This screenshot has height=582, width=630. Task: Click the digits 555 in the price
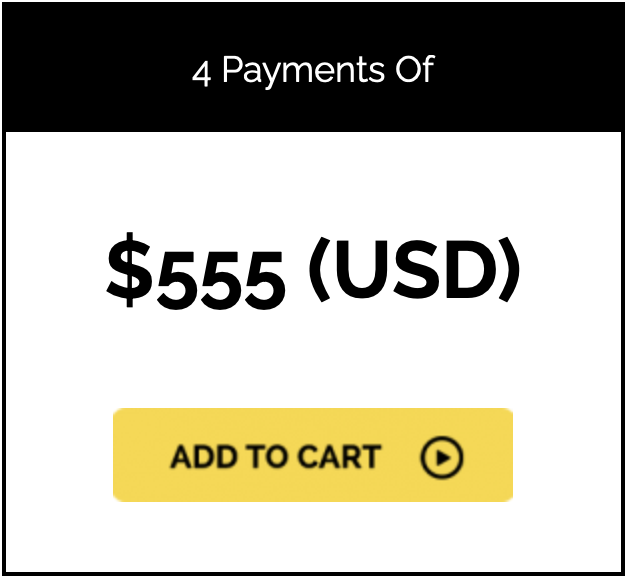tap(218, 275)
